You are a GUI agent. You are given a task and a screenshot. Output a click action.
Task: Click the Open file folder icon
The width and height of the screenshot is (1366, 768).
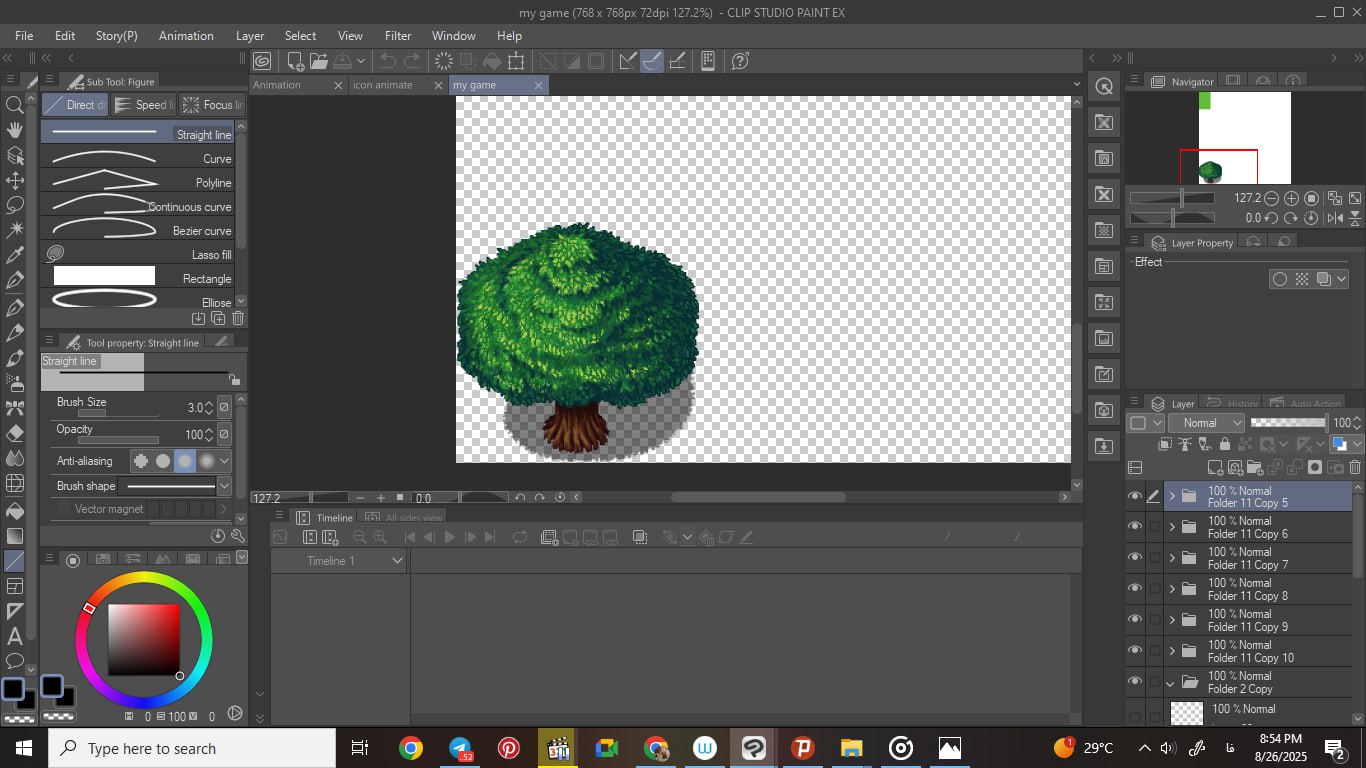pyautogui.click(x=319, y=61)
